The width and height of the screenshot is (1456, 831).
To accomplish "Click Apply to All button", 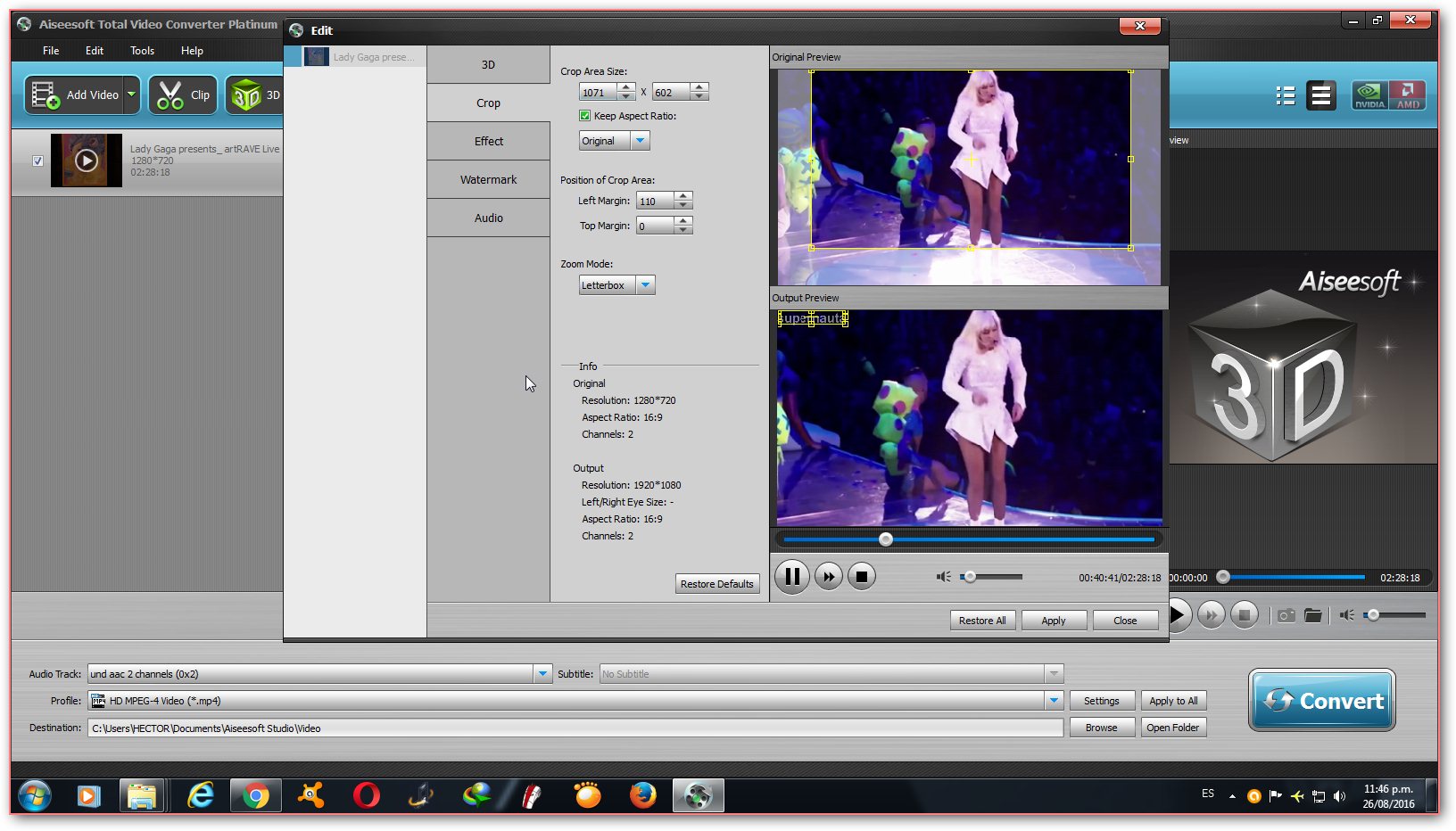I will (x=1173, y=701).
